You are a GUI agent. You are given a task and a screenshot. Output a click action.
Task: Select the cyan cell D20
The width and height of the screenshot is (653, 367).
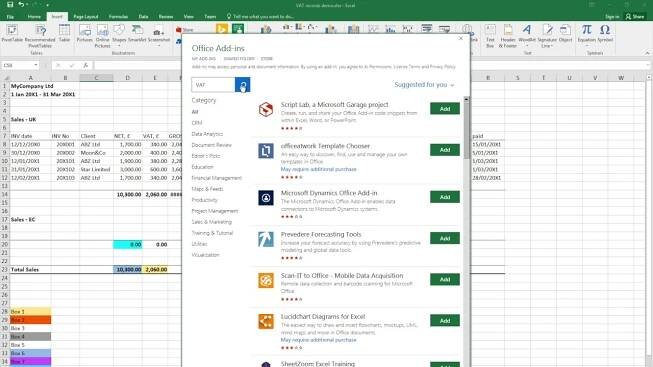(127, 245)
